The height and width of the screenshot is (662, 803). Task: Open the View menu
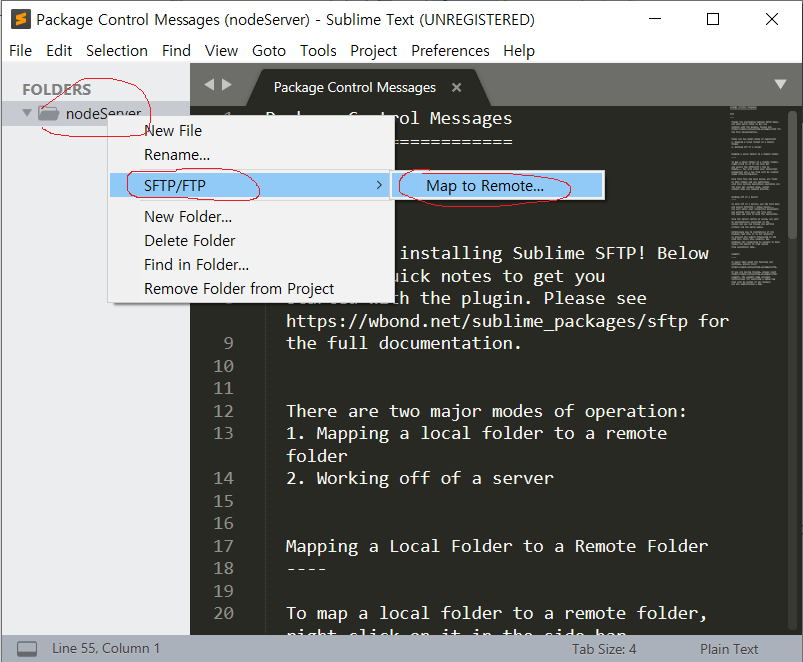coord(221,51)
